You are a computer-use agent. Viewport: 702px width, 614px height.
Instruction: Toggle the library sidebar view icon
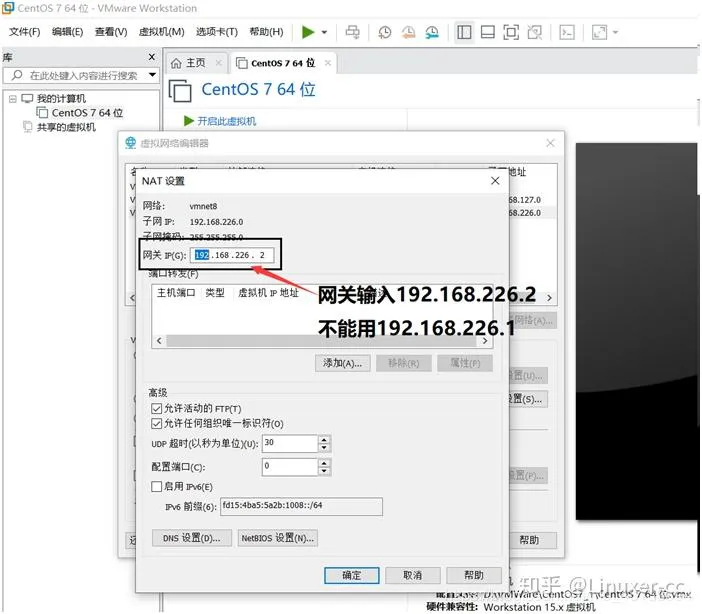[x=464, y=32]
